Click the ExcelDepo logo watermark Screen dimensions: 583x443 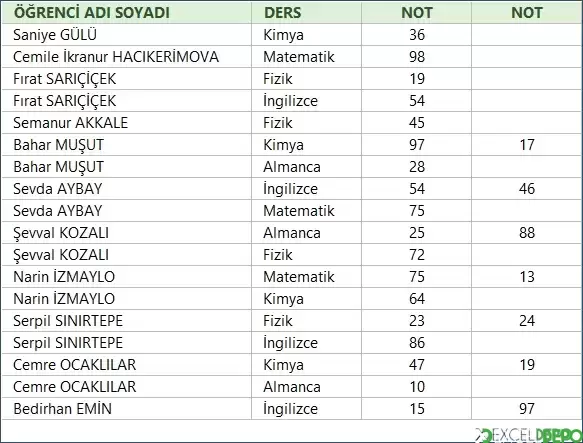[529, 435]
